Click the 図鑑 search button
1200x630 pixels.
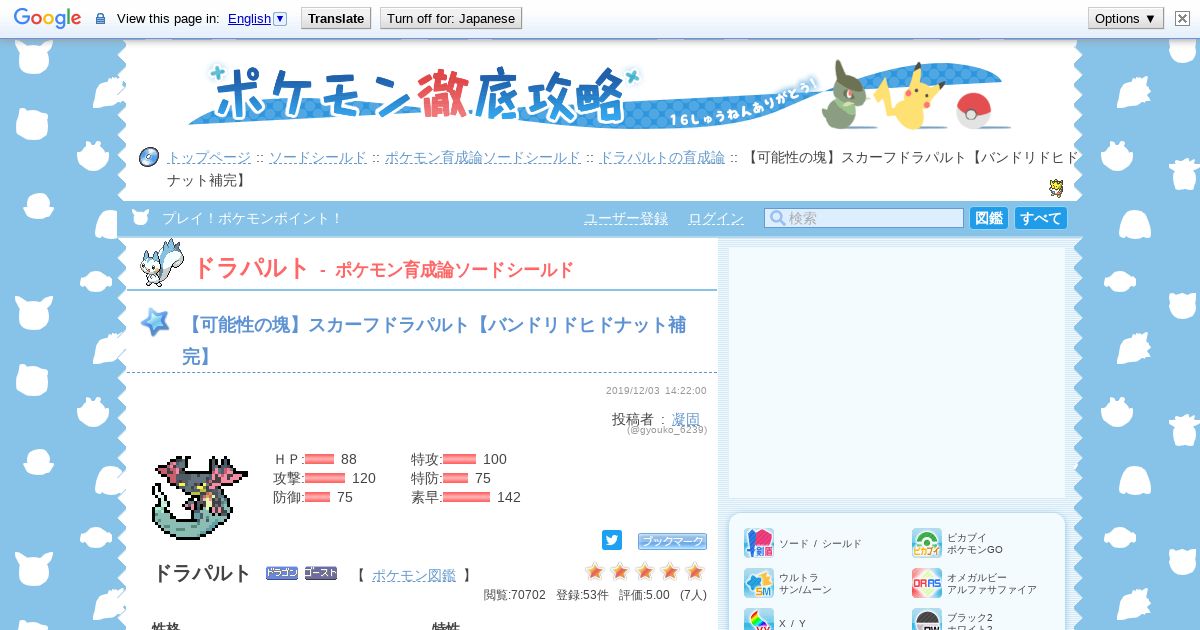(988, 218)
